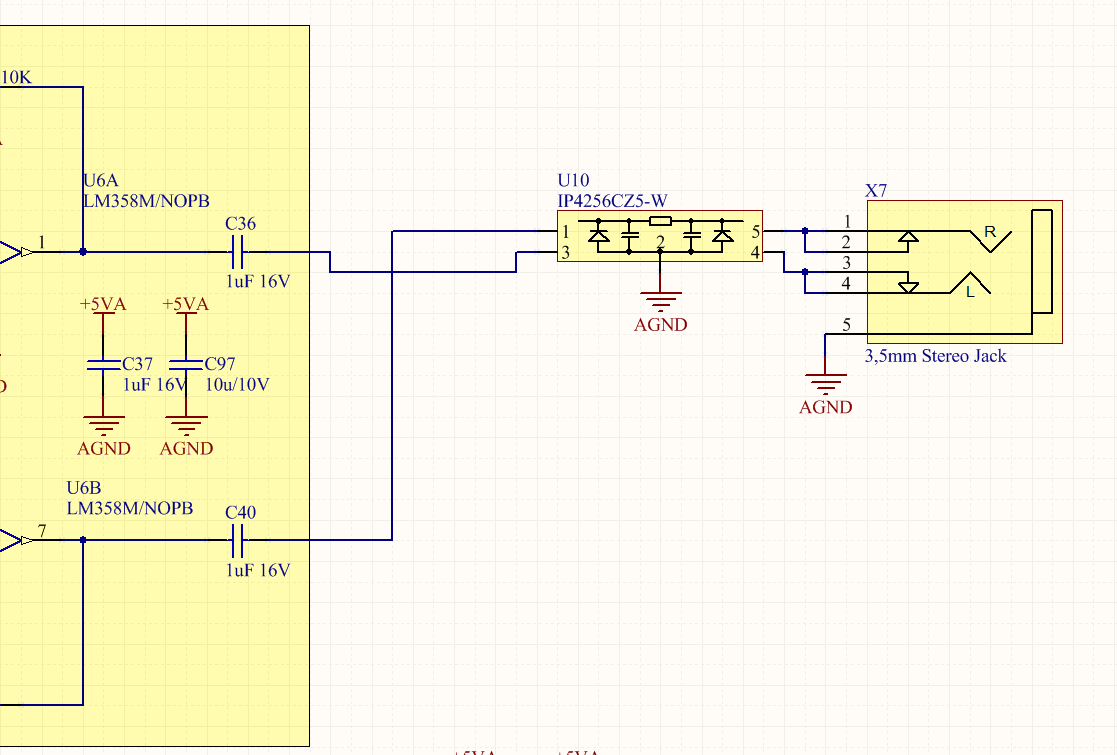Image resolution: width=1117 pixels, height=755 pixels.
Task: Select capacitor C36 symbol
Action: [238, 251]
